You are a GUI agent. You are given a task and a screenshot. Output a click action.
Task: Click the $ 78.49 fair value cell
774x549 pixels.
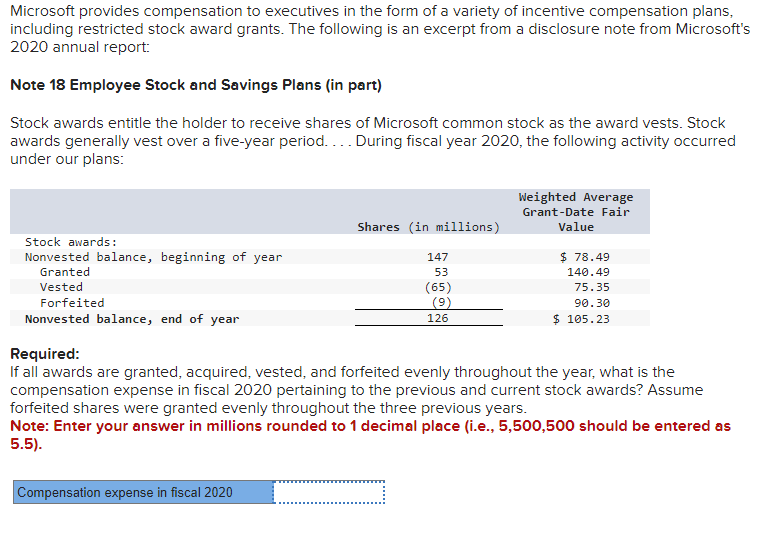click(x=584, y=257)
